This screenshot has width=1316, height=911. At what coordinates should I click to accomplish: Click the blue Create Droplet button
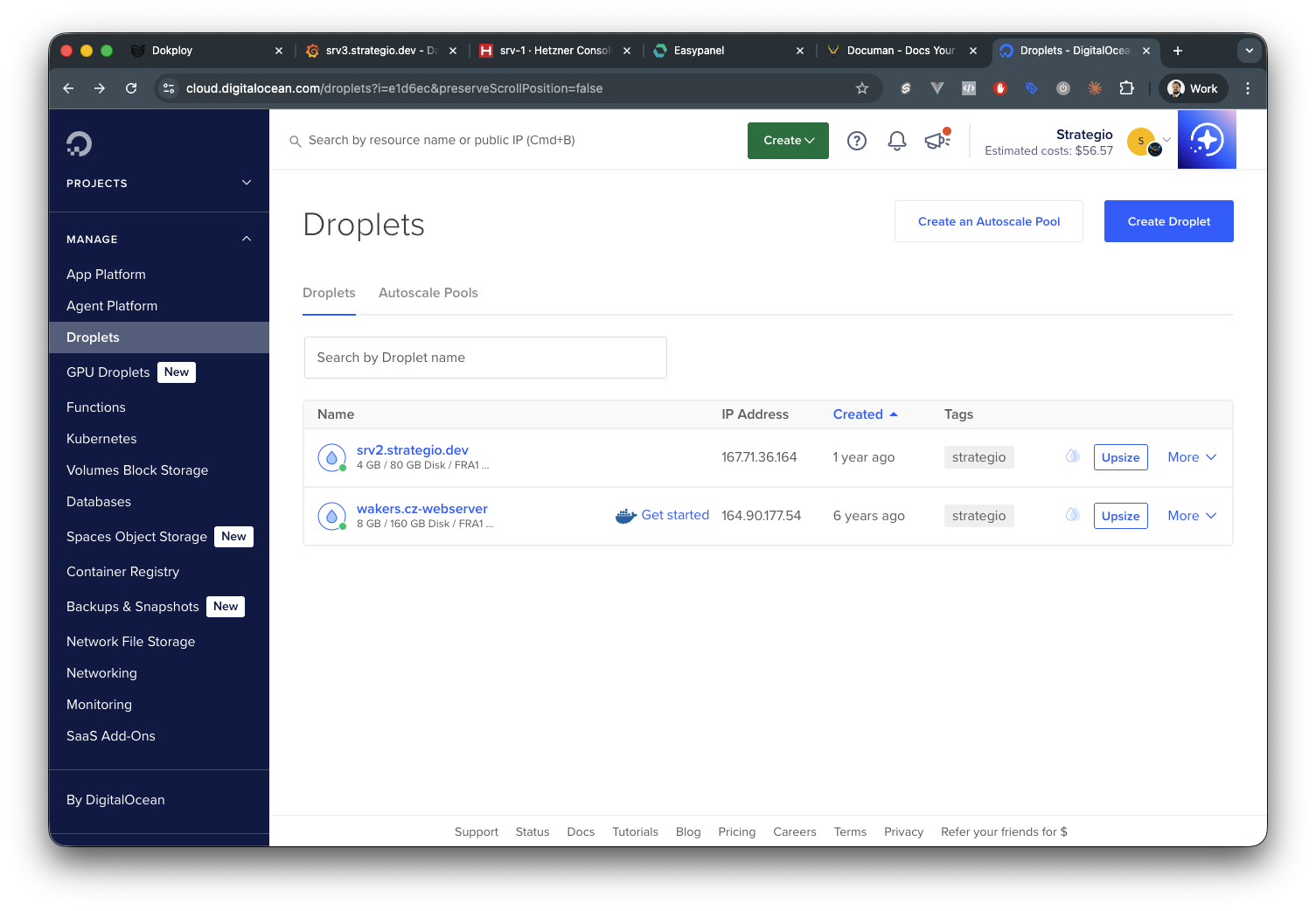point(1168,221)
